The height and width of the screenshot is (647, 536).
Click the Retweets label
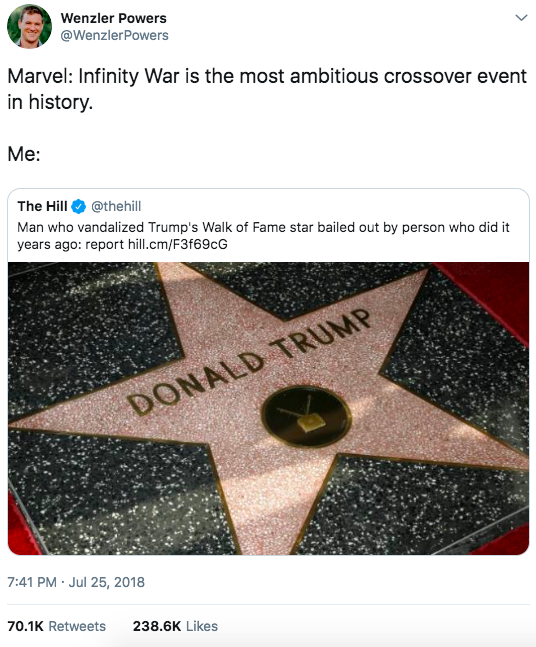pyautogui.click(x=77, y=626)
